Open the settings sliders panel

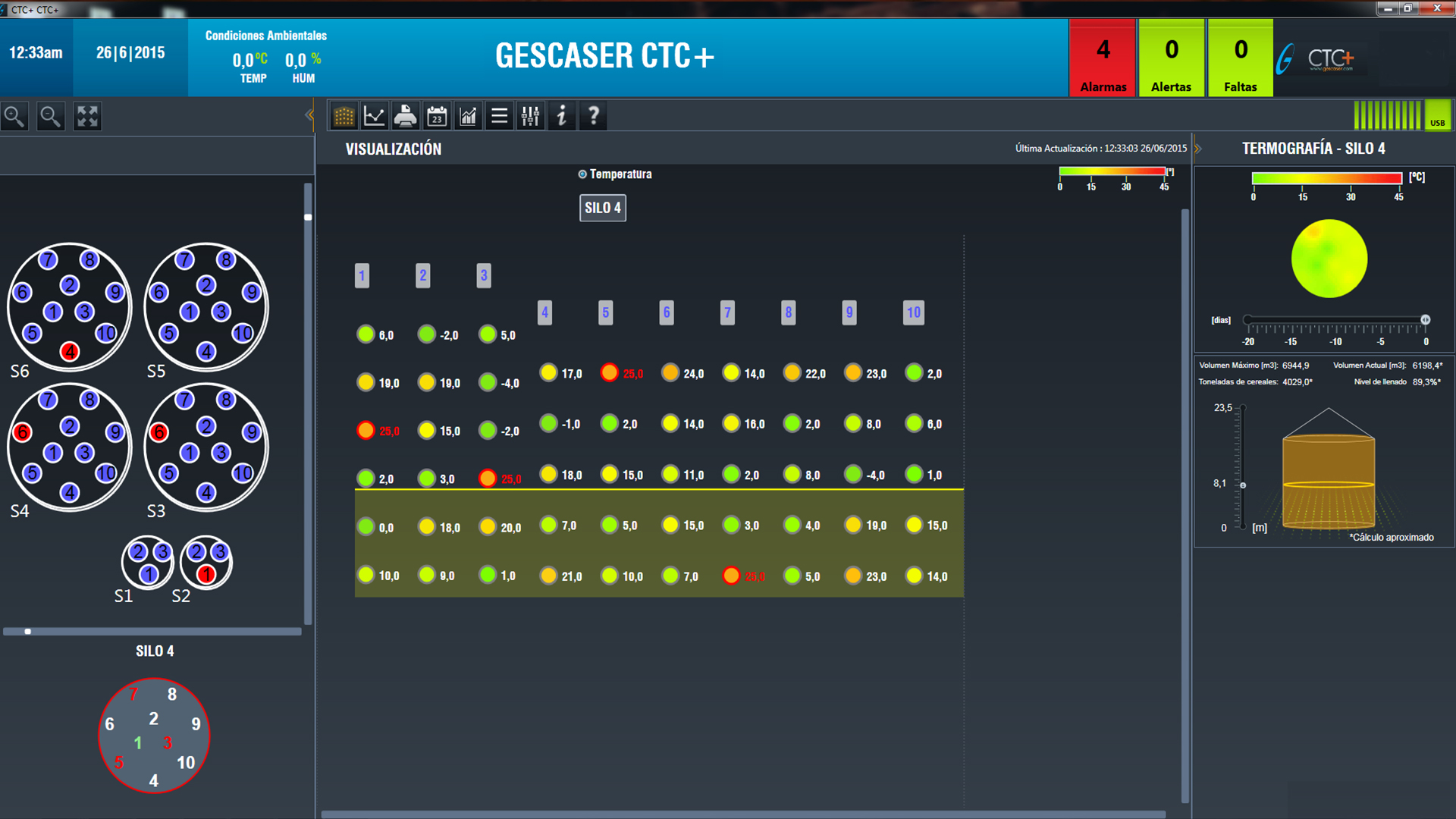tap(530, 116)
